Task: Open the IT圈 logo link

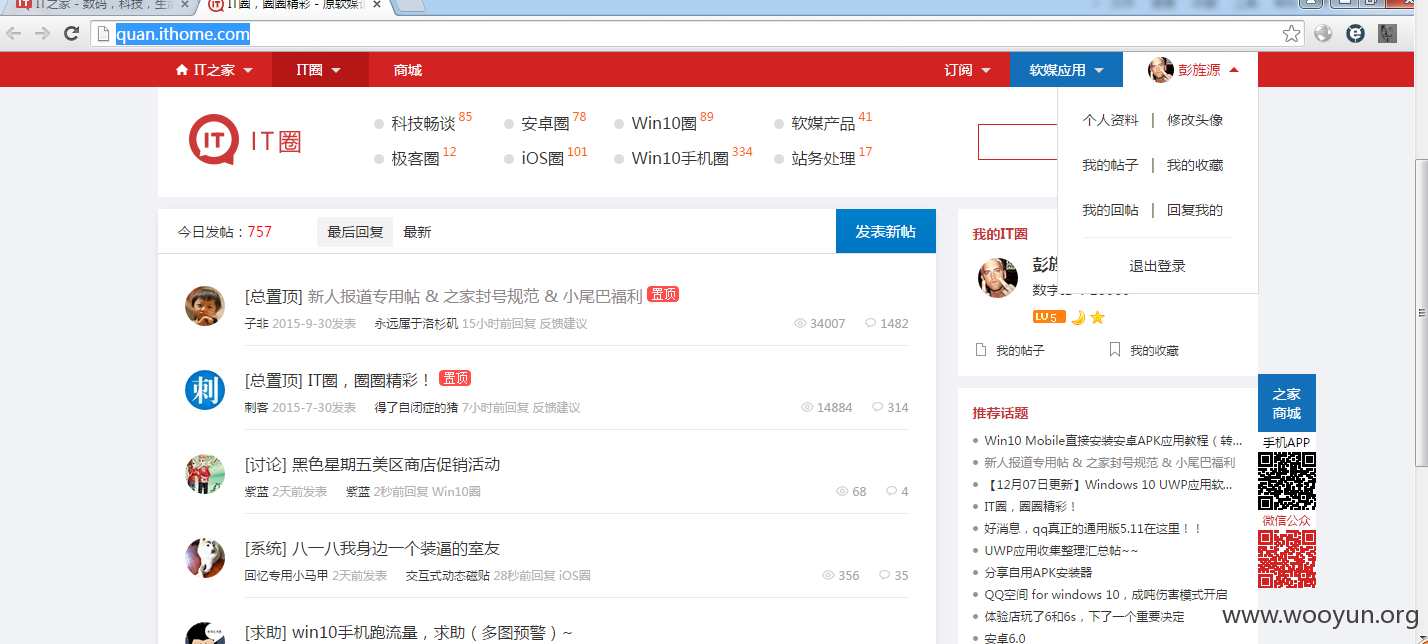Action: coord(245,141)
